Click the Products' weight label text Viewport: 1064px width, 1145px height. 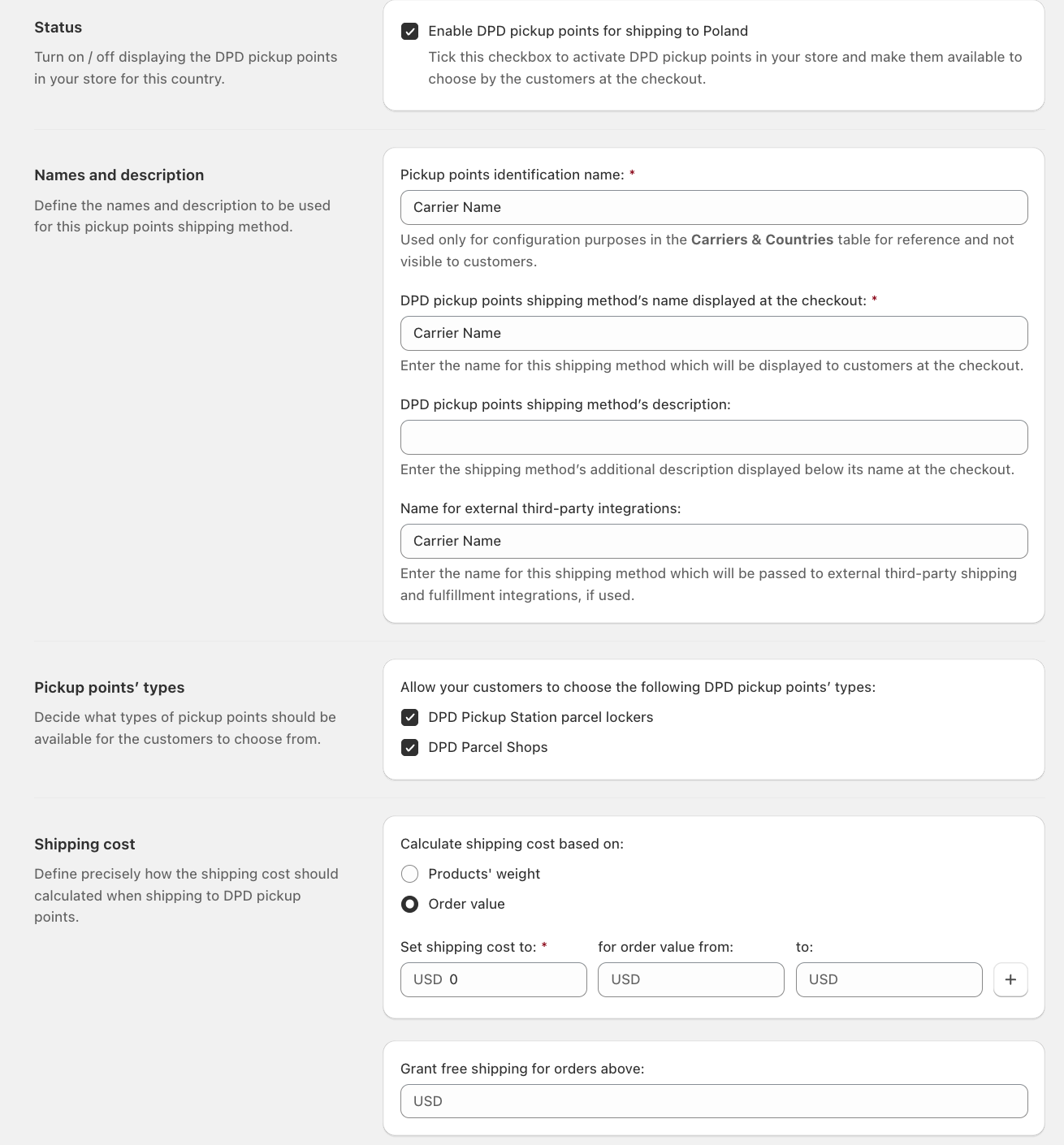484,875
